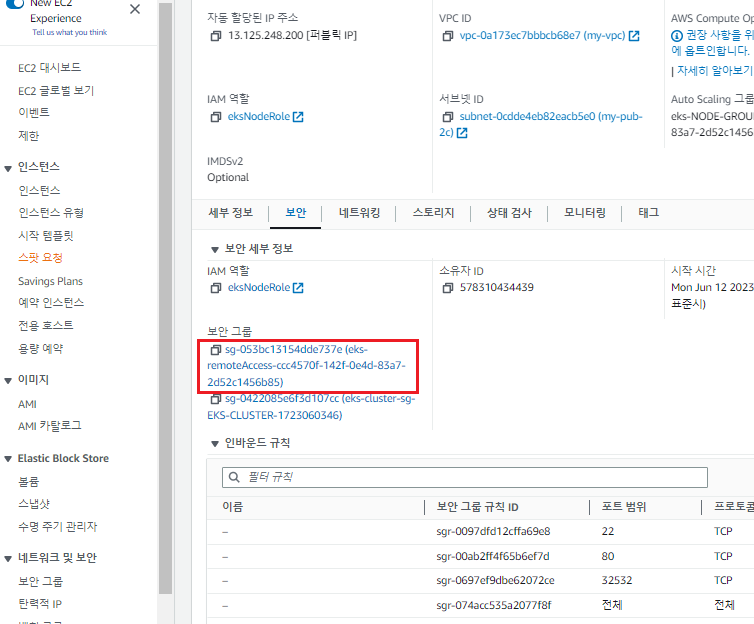754x624 pixels.
Task: Open 인스턴스 유형 in sidebar
Action: click(51, 212)
